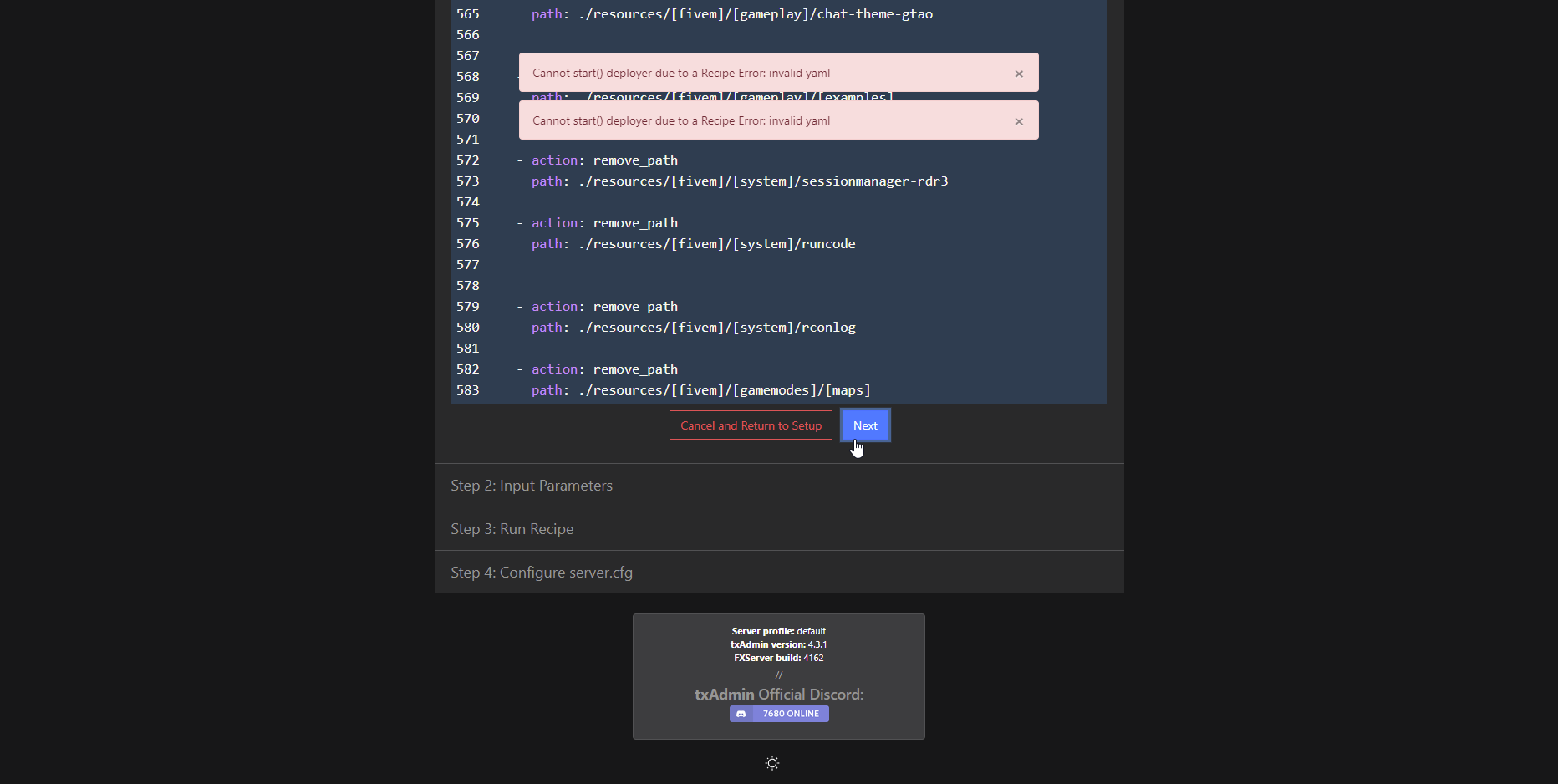The width and height of the screenshot is (1558, 784).
Task: Expand Step 3: Run Recipe
Action: (512, 528)
